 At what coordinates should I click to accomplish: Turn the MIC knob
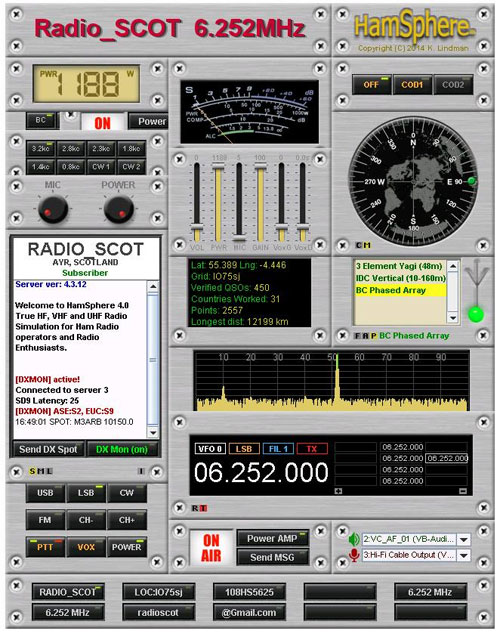[53, 209]
